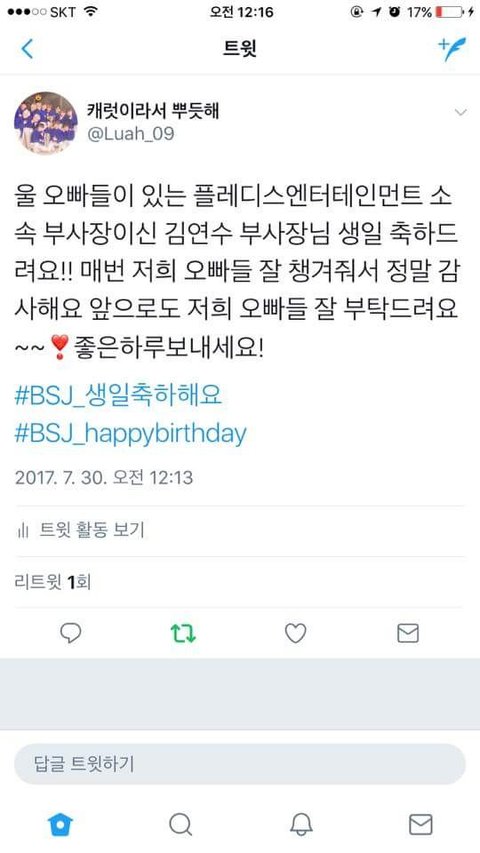This screenshot has height=853, width=480.
Task: Tap the battery indicator in status bar
Action: (x=450, y=12)
